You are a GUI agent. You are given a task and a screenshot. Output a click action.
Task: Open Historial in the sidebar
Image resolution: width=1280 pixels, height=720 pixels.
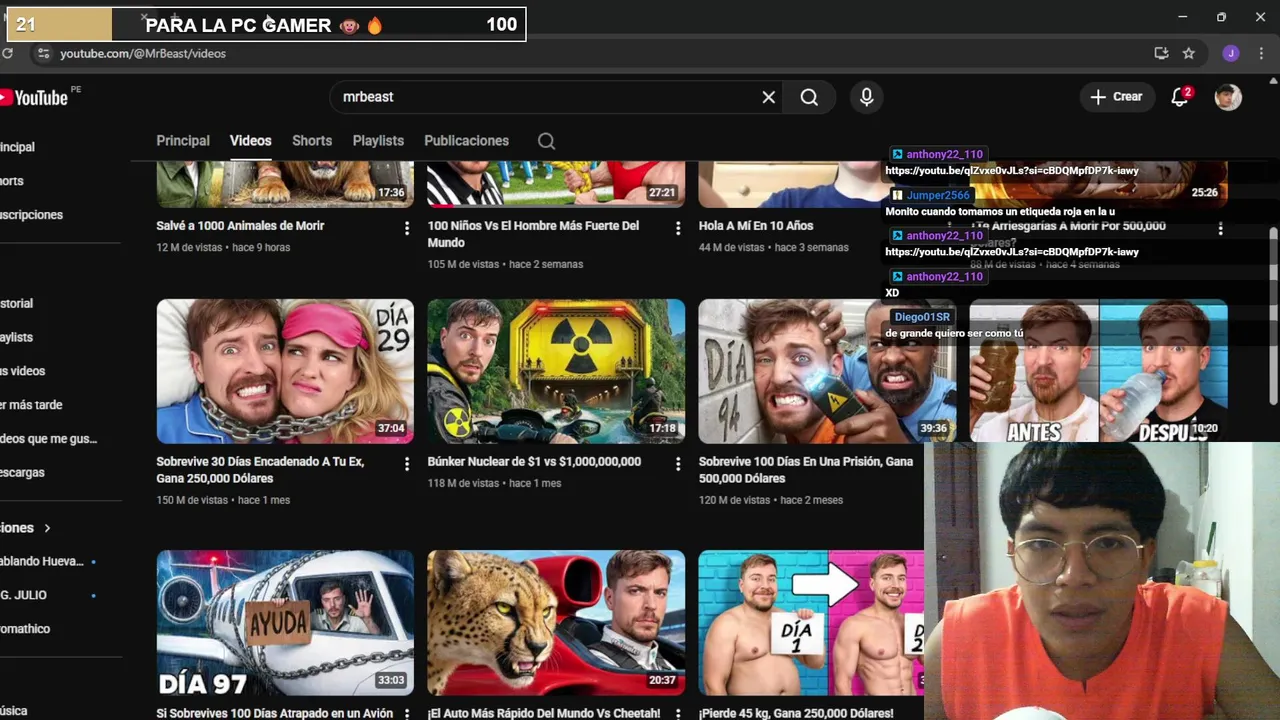click(x=17, y=303)
